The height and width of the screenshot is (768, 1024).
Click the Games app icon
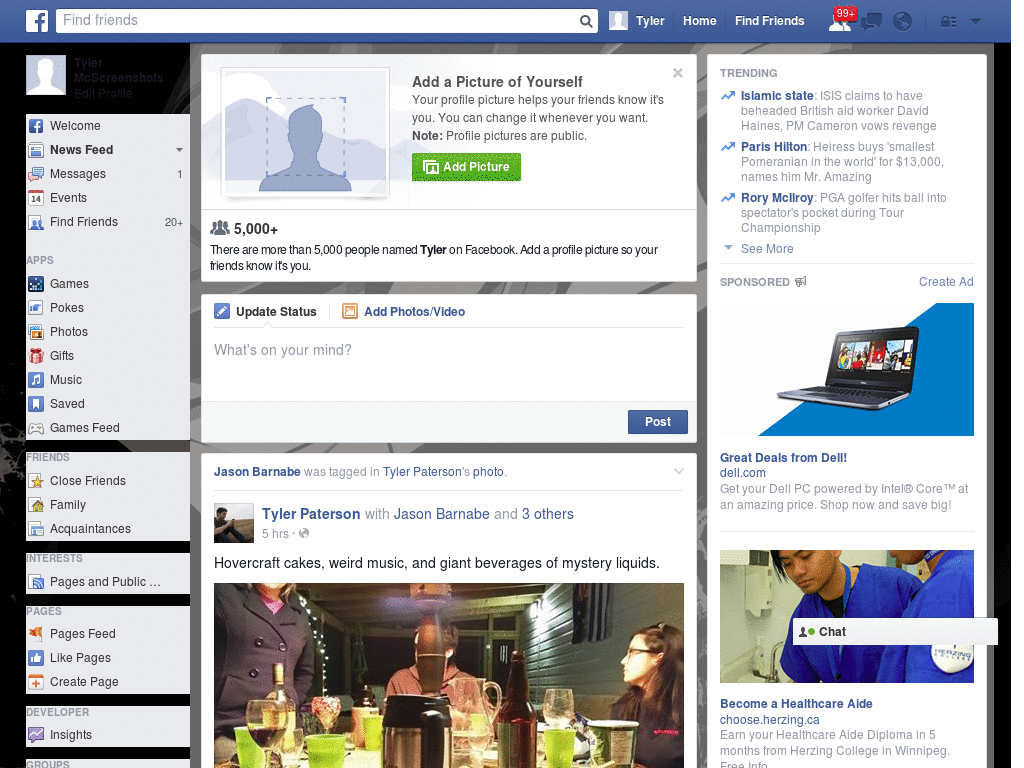[x=36, y=284]
